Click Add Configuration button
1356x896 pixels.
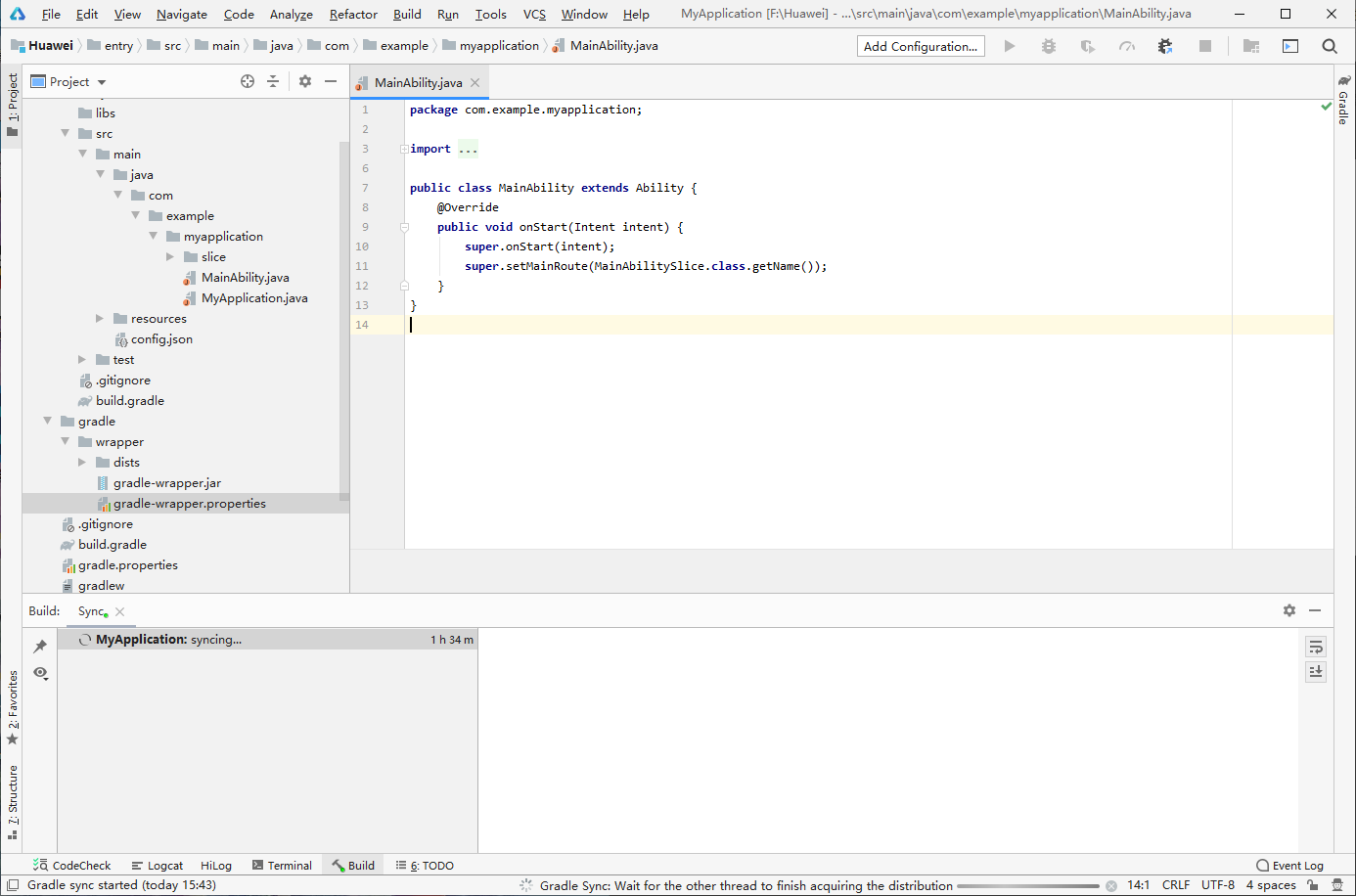point(921,46)
